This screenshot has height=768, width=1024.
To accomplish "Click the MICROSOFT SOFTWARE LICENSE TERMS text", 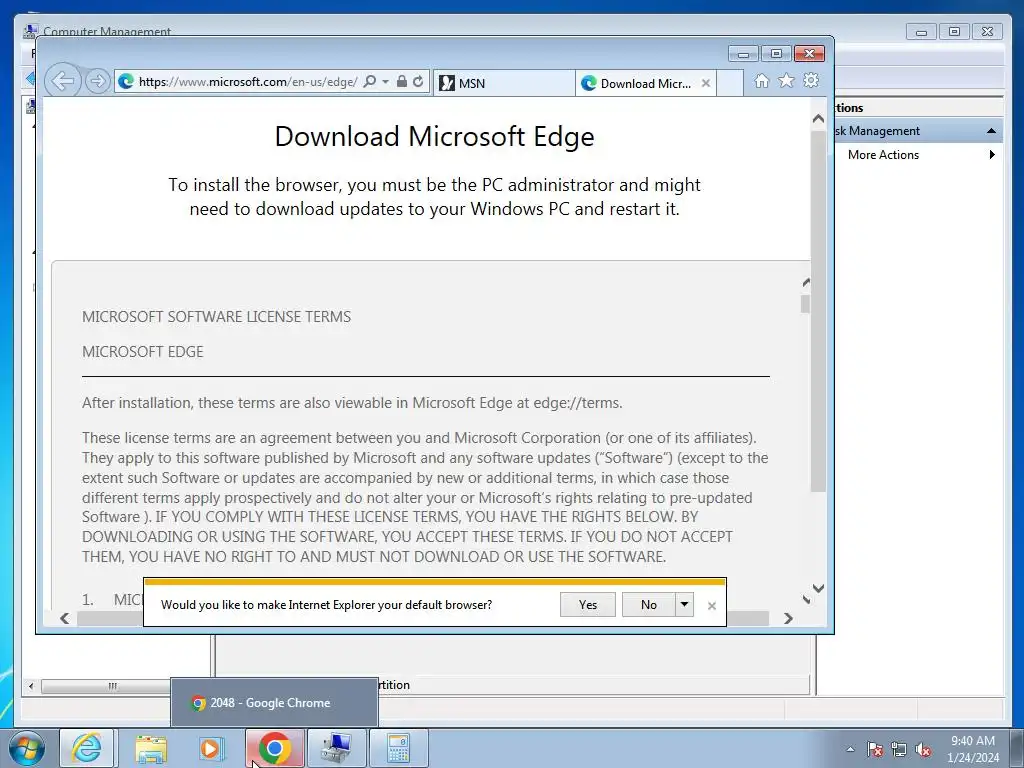I will (x=216, y=317).
